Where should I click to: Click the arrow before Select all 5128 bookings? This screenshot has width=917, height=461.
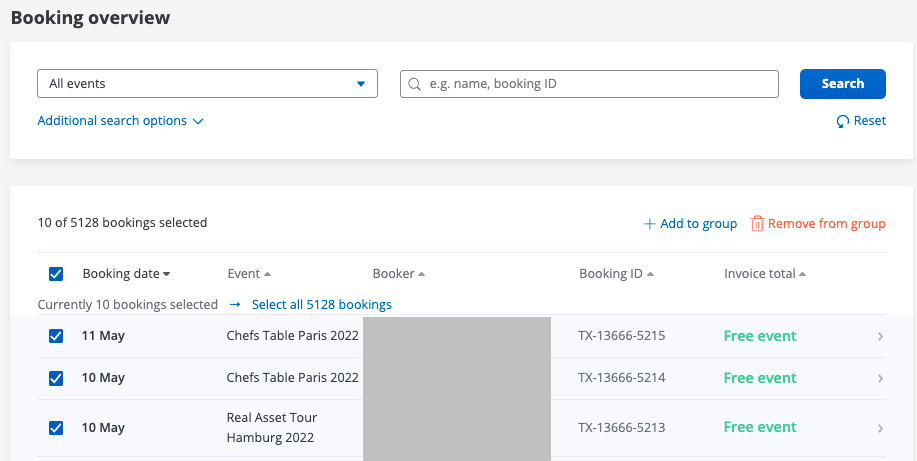pos(235,304)
